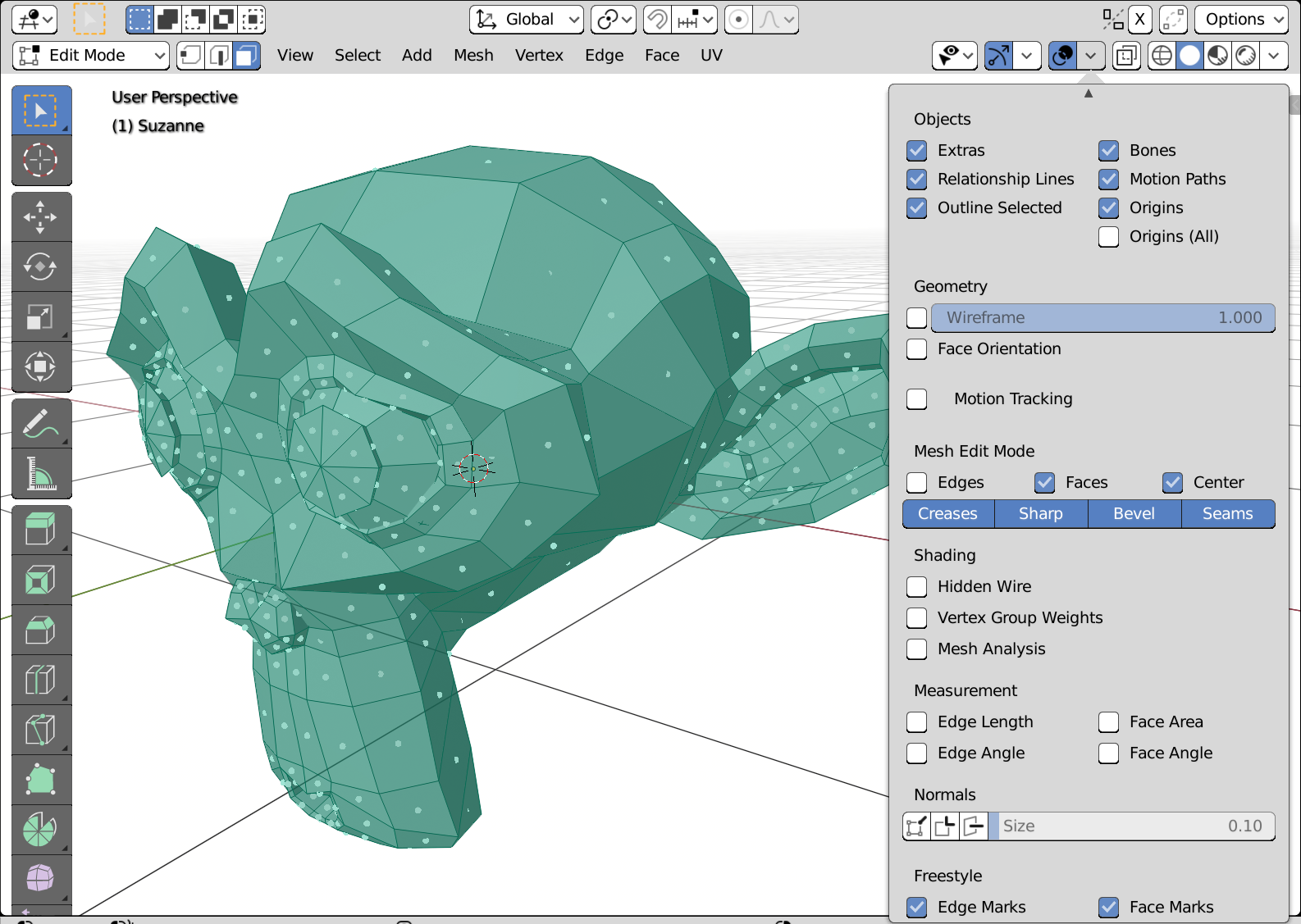Activate the Spin tool

[x=41, y=831]
